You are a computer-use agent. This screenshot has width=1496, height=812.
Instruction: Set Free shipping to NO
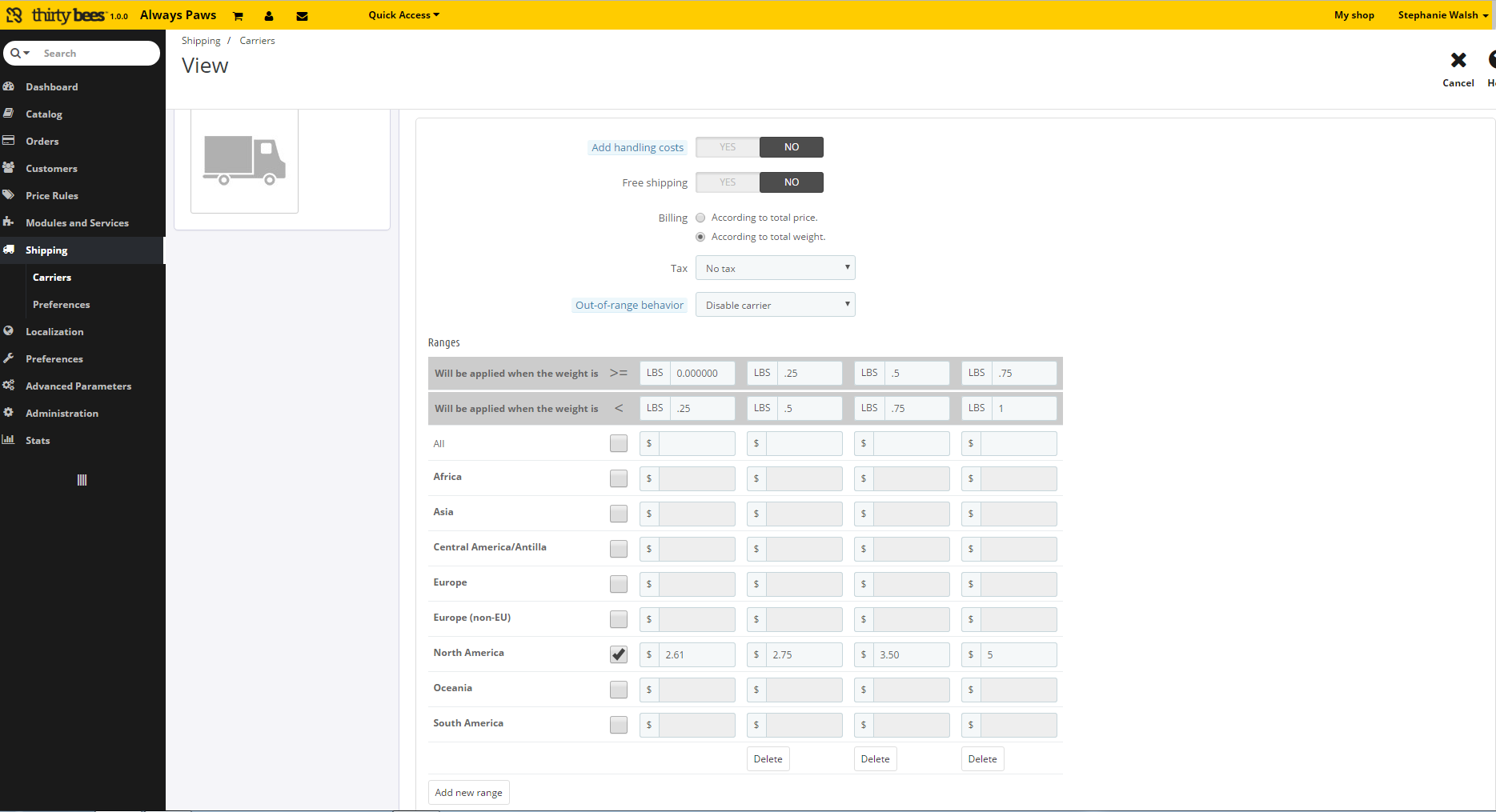[x=792, y=182]
